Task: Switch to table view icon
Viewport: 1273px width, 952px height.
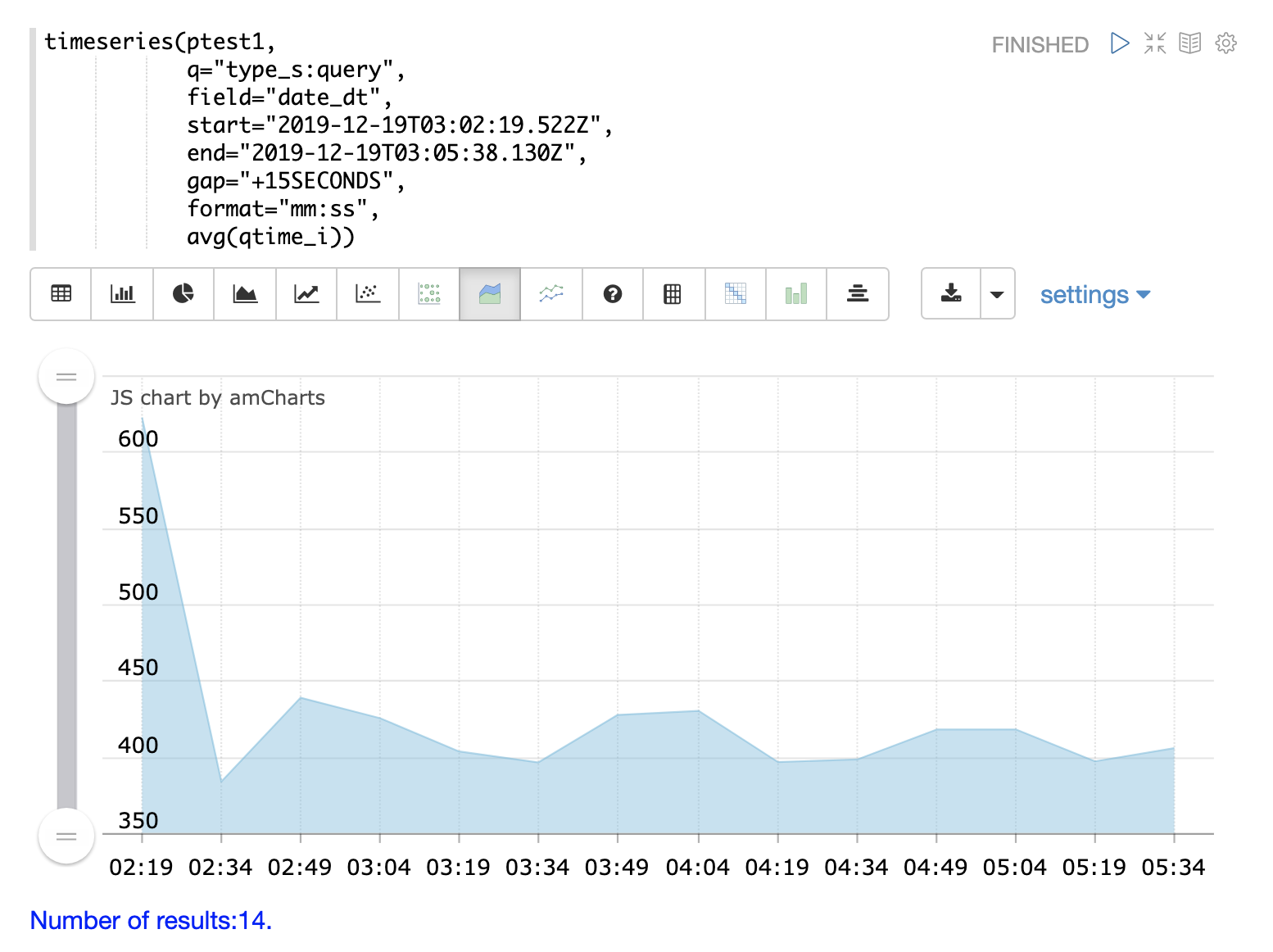Action: (x=61, y=294)
